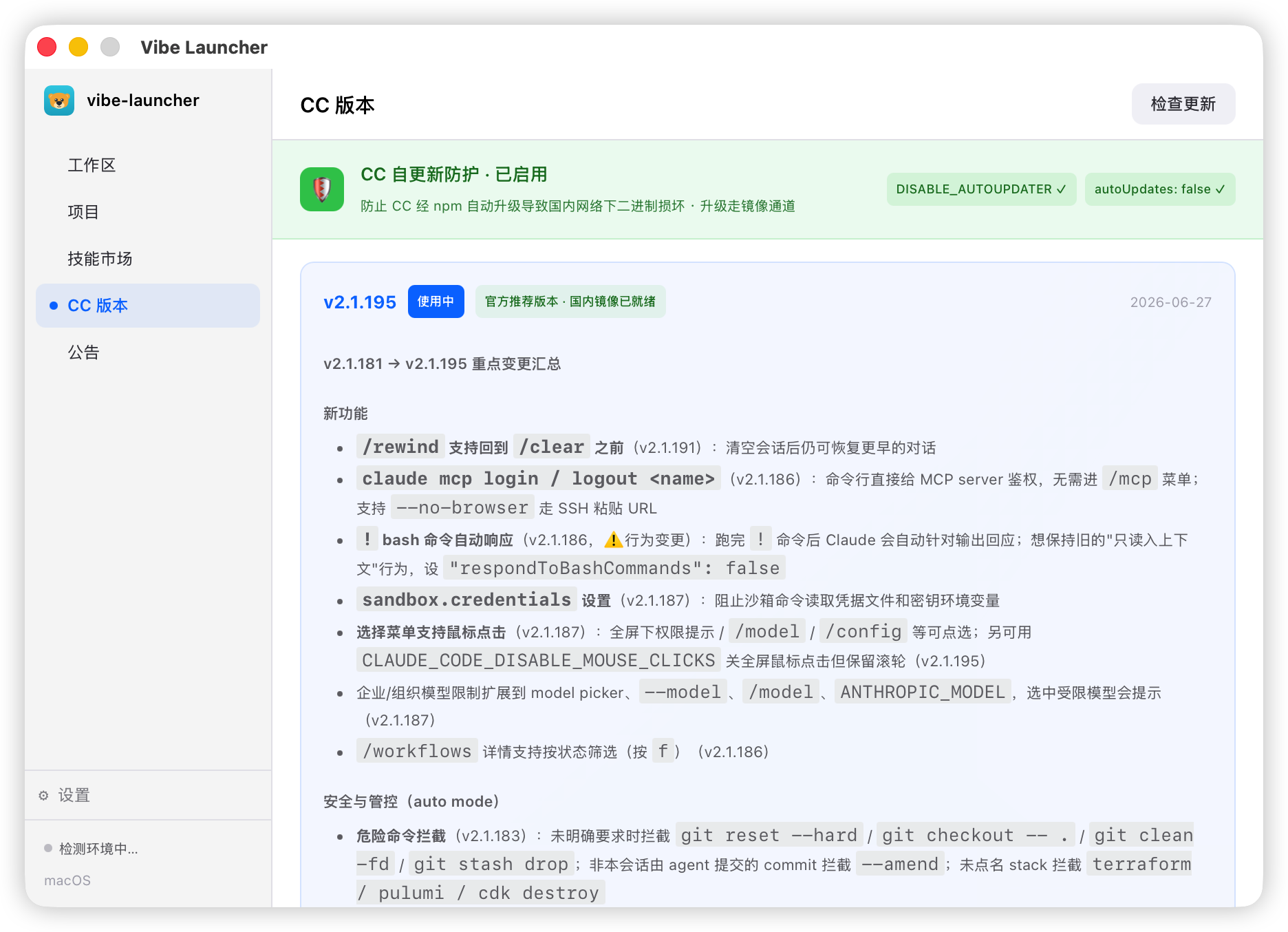The image size is (1288, 932).
Task: Click the vibe-launcher bear app icon
Action: pos(59,100)
